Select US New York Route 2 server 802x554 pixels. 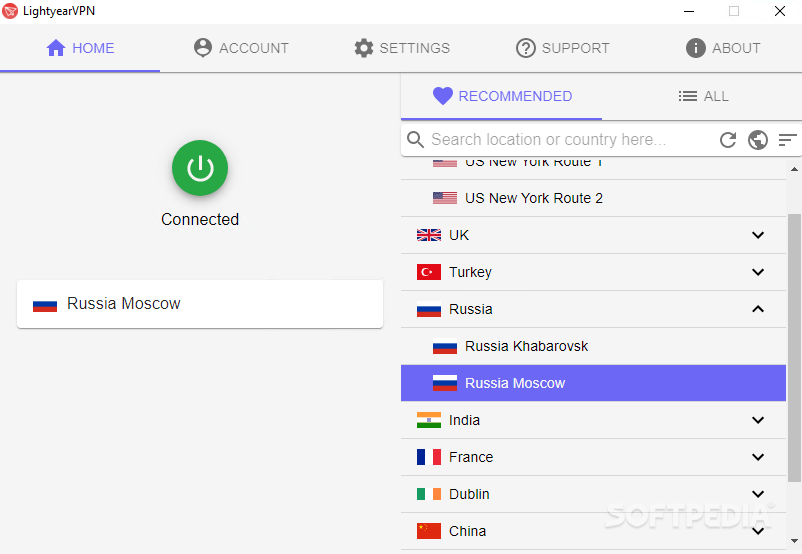[593, 198]
